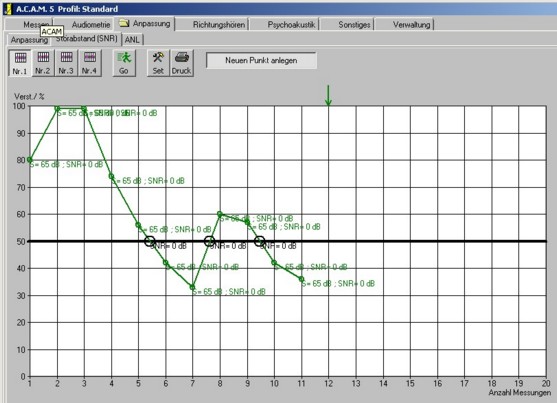
Task: Select measurement set Nr.4 icon
Action: [x=90, y=63]
